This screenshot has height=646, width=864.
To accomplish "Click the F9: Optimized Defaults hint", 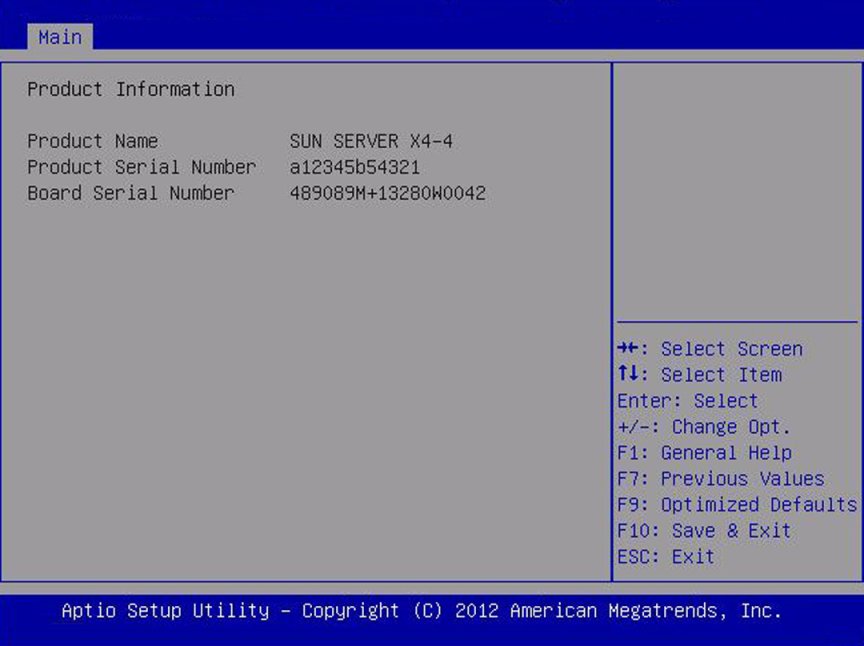I will tap(737, 504).
